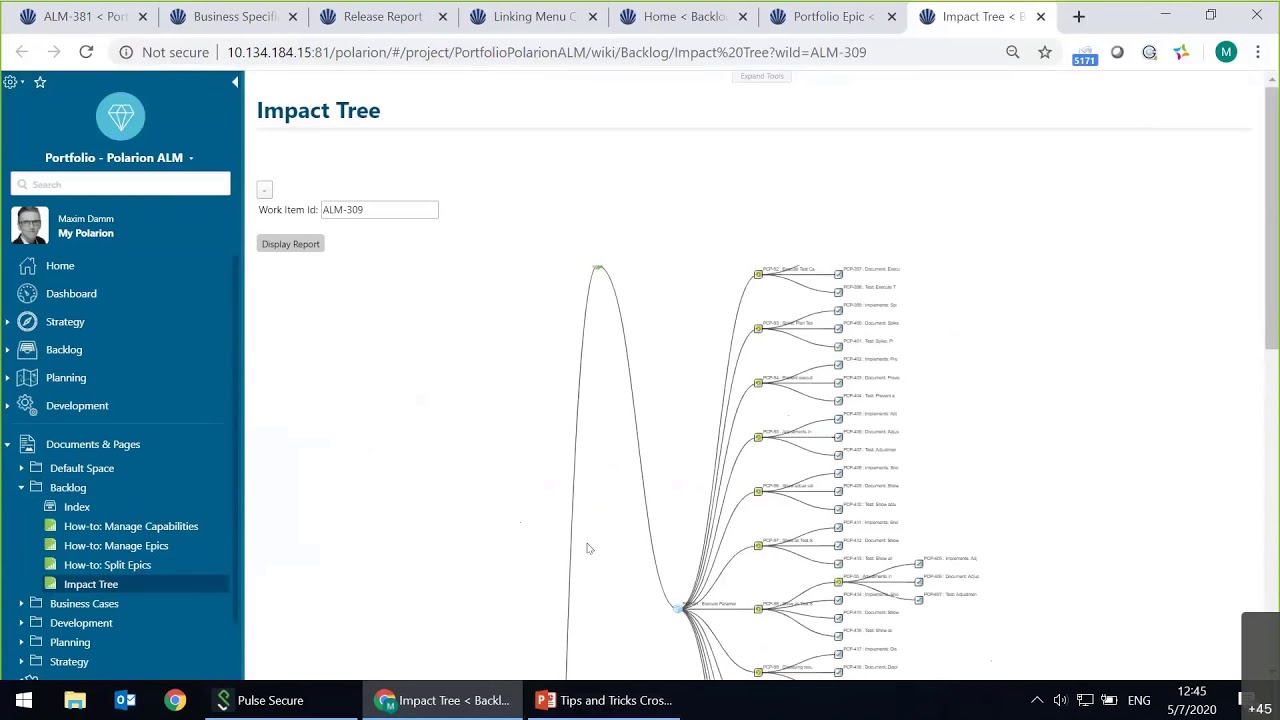Open PowerPoint Tips and Tricks from taskbar
Image resolution: width=1280 pixels, height=720 pixels.
click(604, 700)
